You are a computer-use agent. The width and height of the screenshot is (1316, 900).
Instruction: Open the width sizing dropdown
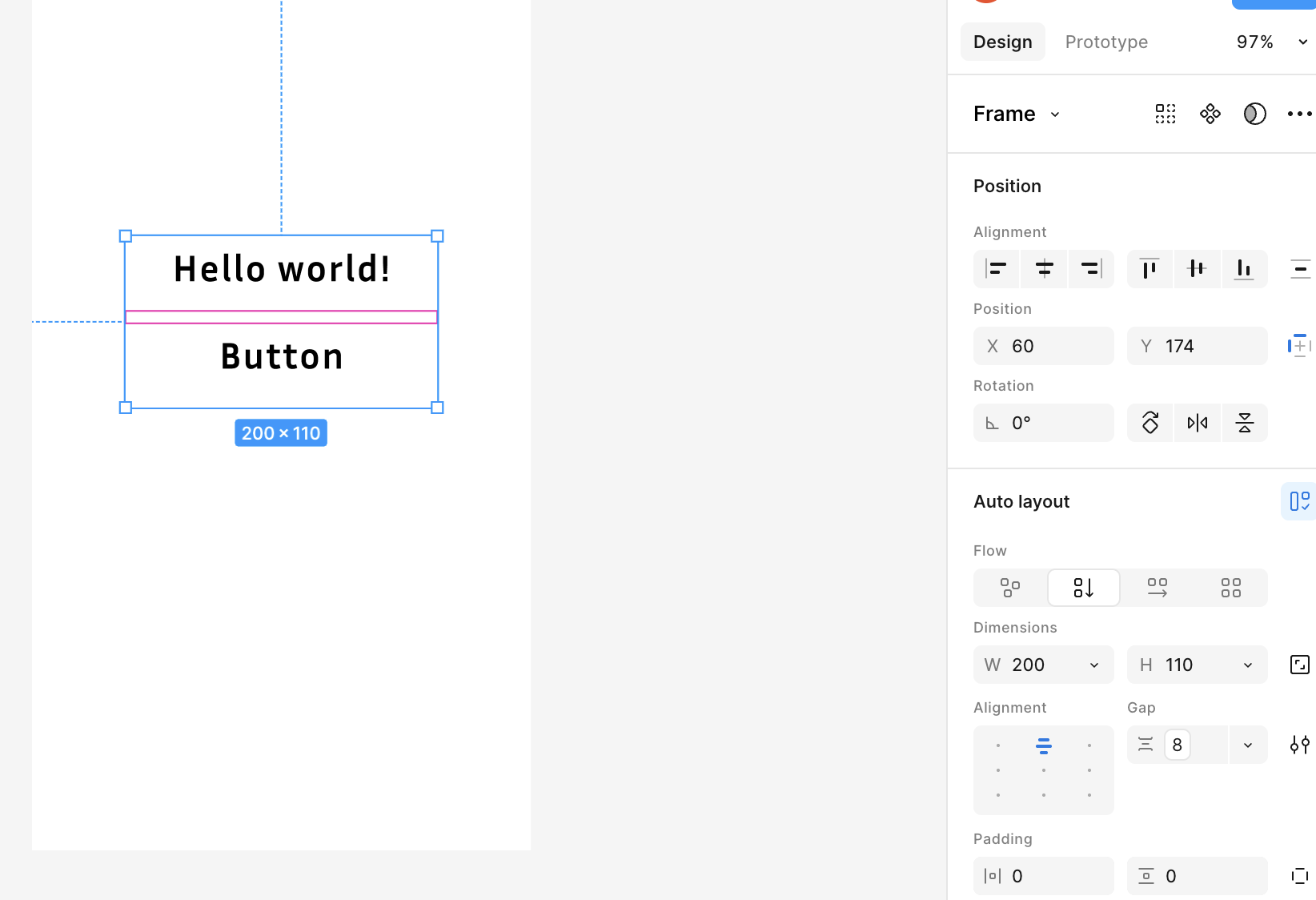point(1094,665)
